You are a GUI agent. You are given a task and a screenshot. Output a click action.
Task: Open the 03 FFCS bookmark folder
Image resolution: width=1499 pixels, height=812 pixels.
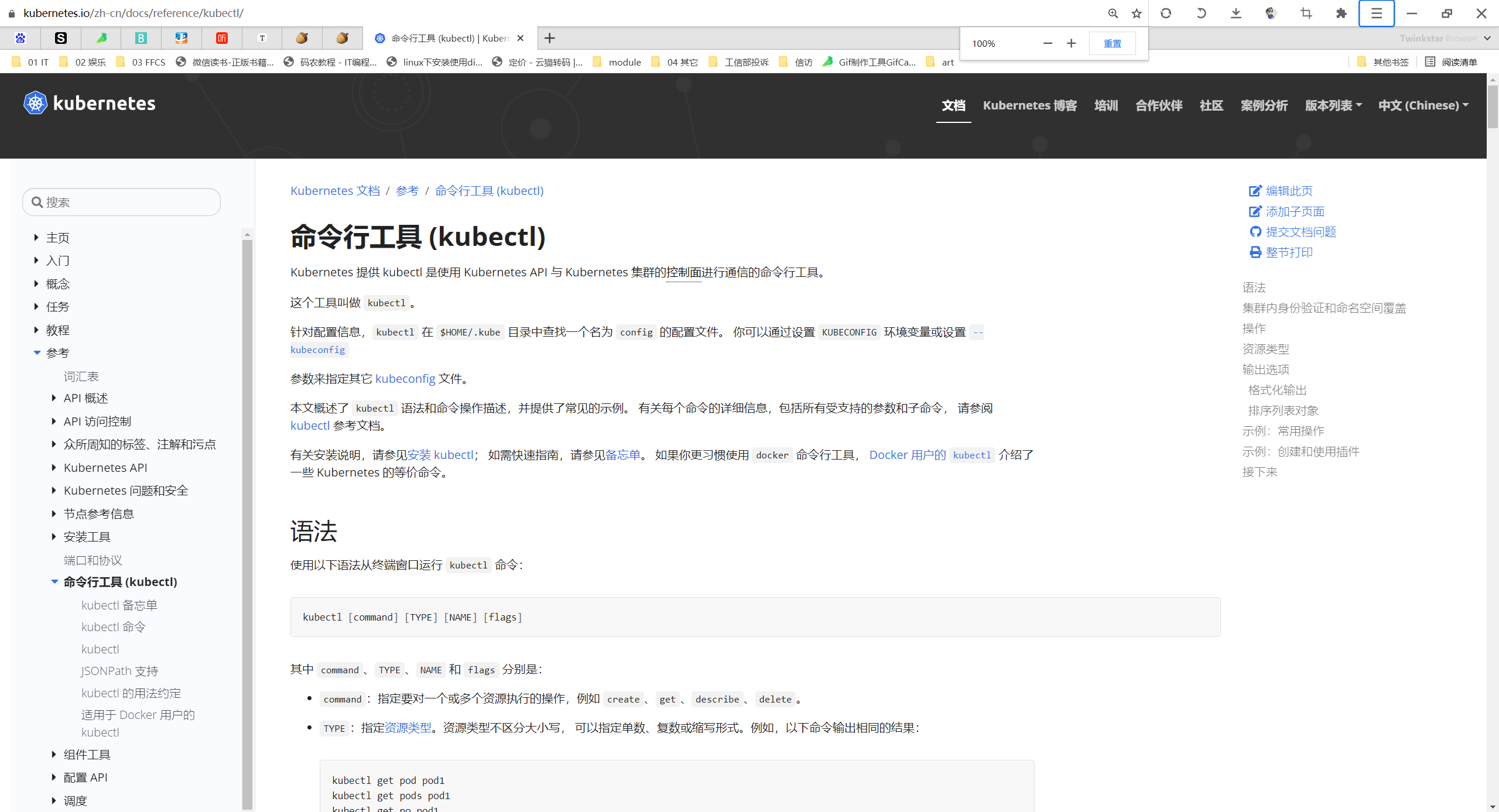(141, 62)
